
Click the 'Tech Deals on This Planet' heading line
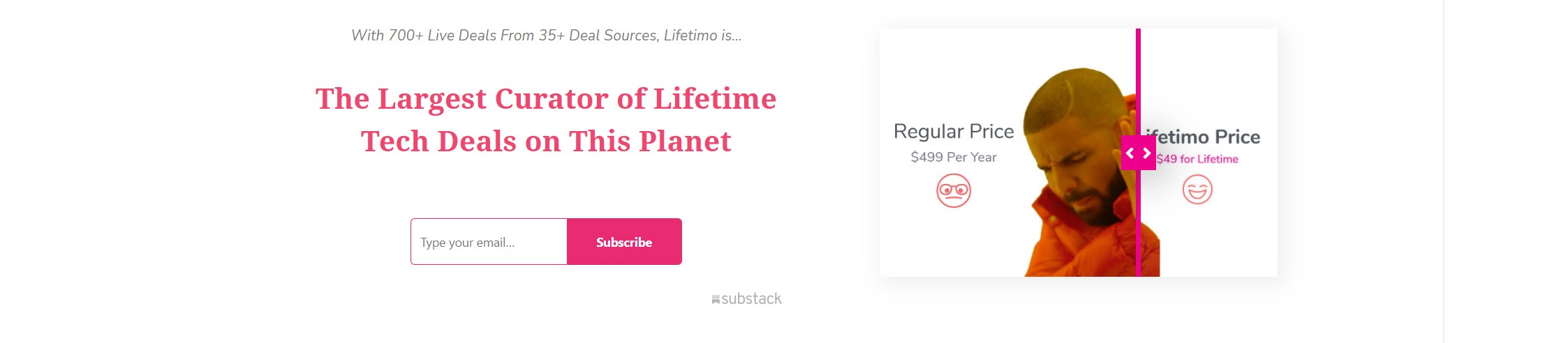pos(546,141)
